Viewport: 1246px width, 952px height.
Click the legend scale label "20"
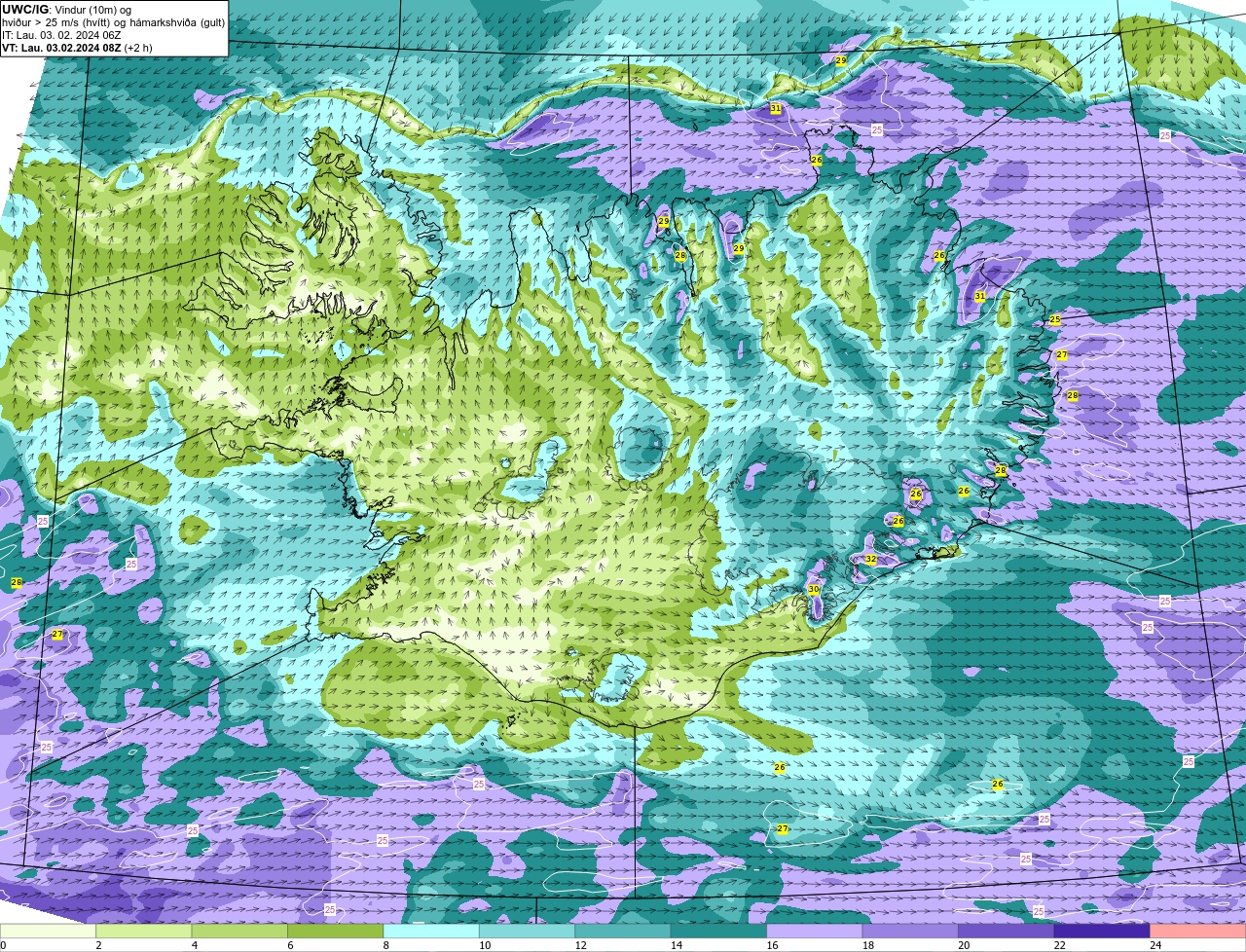[x=963, y=945]
